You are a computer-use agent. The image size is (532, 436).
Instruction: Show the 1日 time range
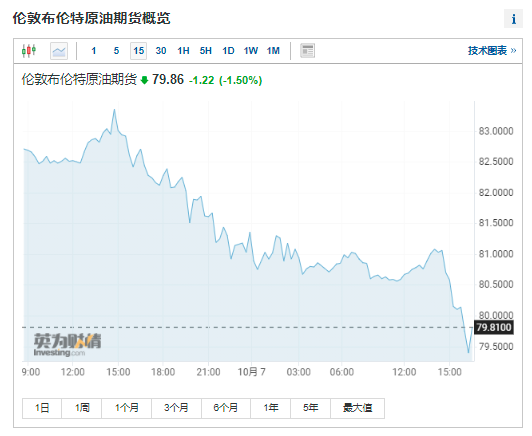(42, 408)
